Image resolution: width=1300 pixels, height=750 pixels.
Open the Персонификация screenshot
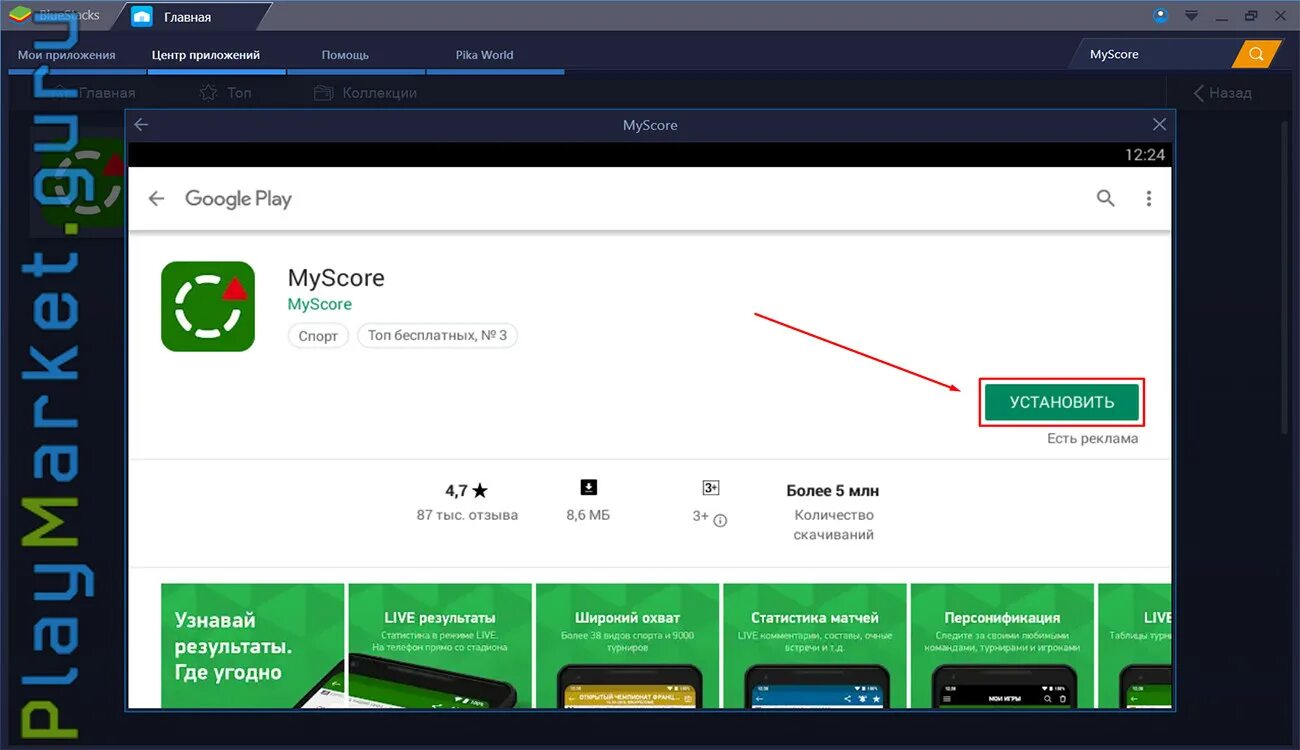[1002, 645]
